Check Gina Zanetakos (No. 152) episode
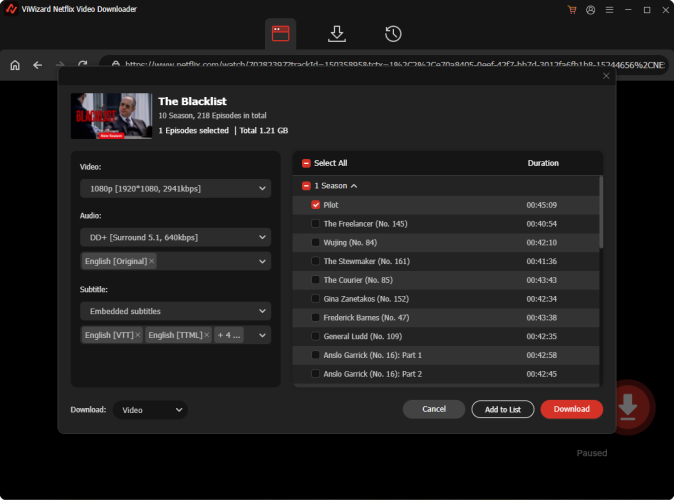Screen dimensions: 674x500 click(316, 299)
